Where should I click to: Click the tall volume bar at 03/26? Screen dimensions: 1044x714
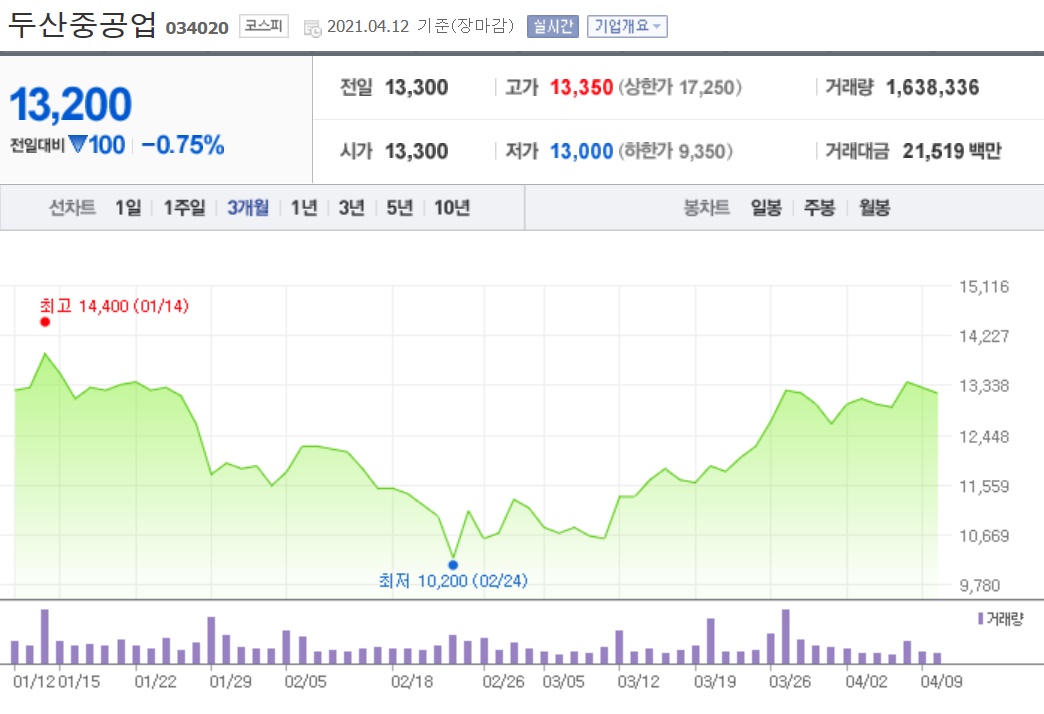click(786, 637)
